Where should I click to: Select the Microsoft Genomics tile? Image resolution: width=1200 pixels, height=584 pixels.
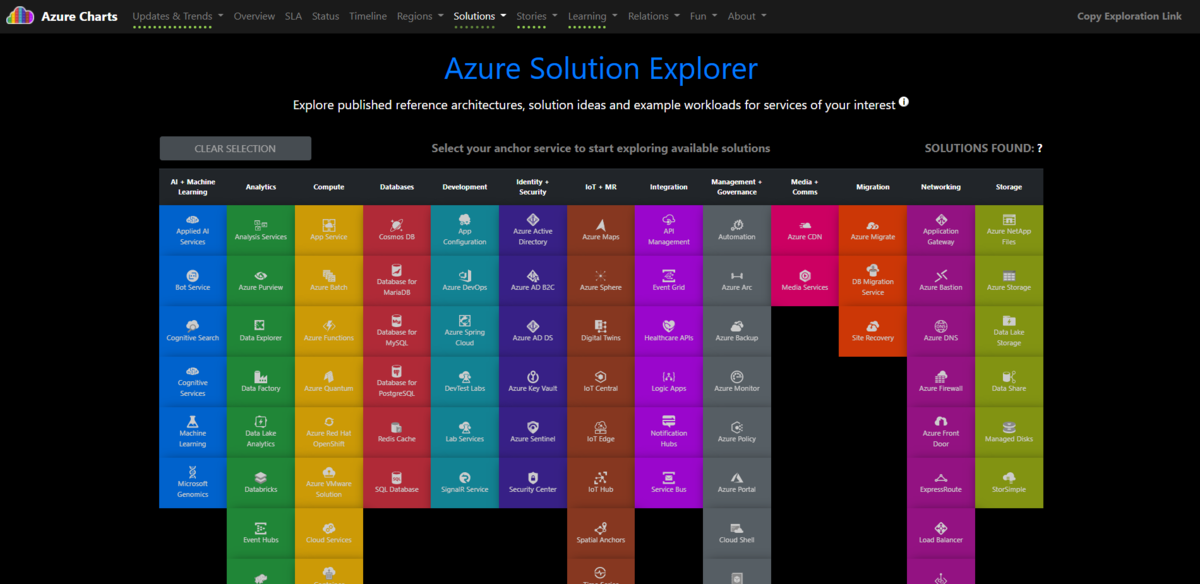pos(193,482)
